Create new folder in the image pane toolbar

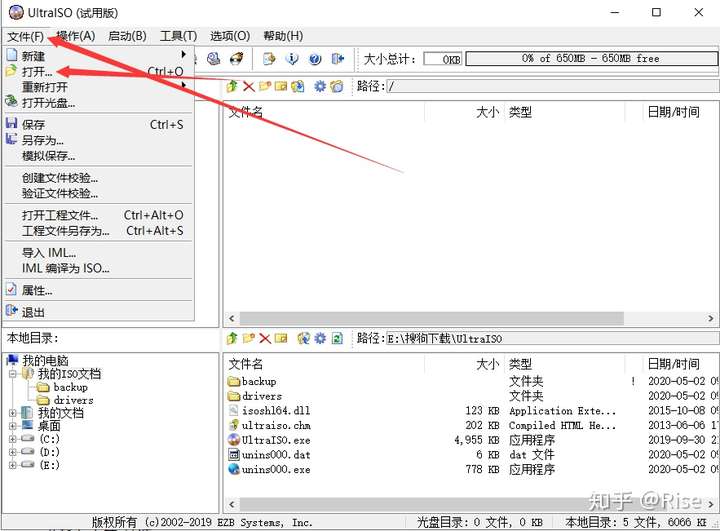click(264, 86)
